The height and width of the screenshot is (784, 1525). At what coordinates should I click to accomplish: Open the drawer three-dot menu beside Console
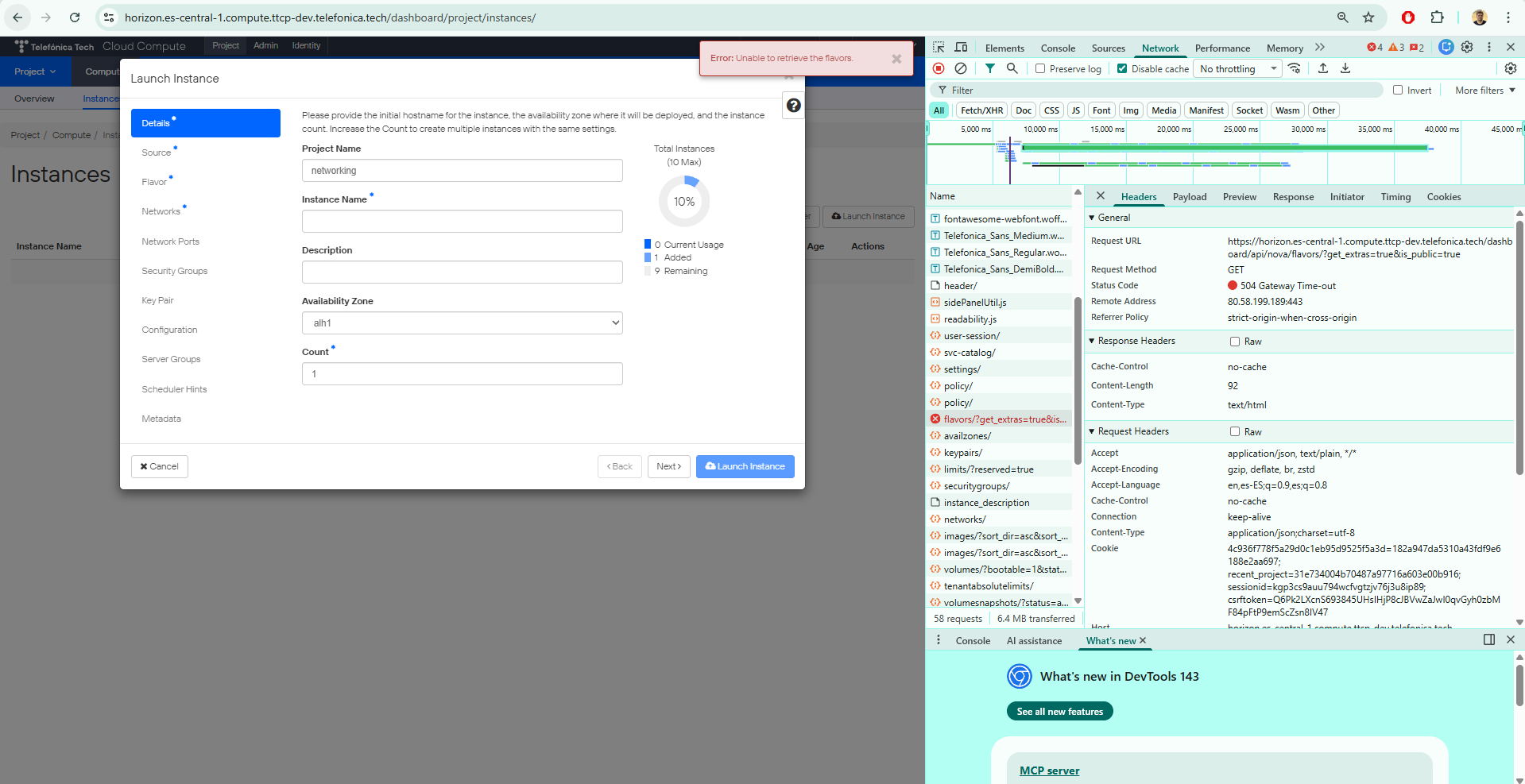tap(939, 639)
